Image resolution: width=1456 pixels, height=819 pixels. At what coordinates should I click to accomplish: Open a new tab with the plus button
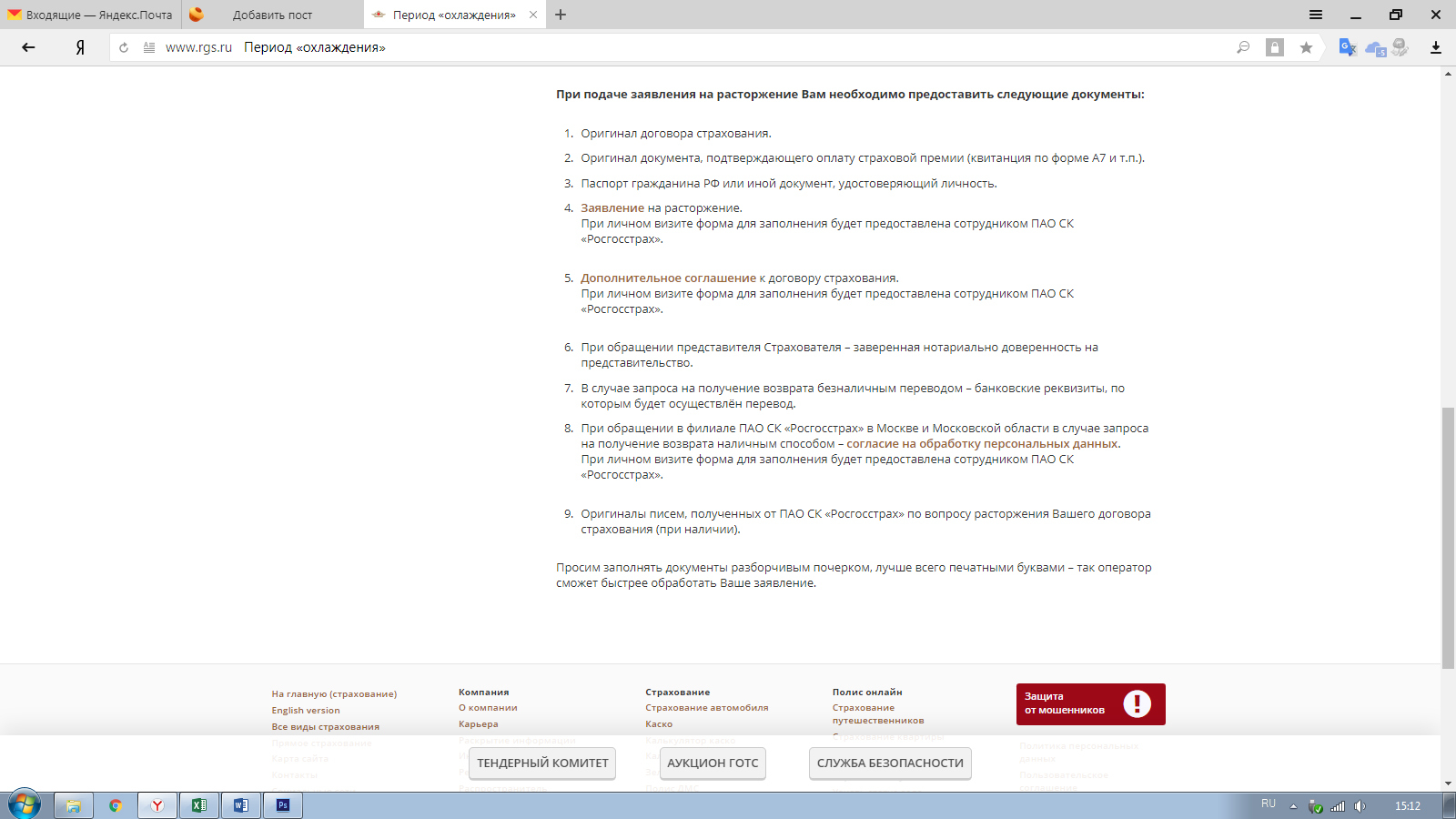561,15
